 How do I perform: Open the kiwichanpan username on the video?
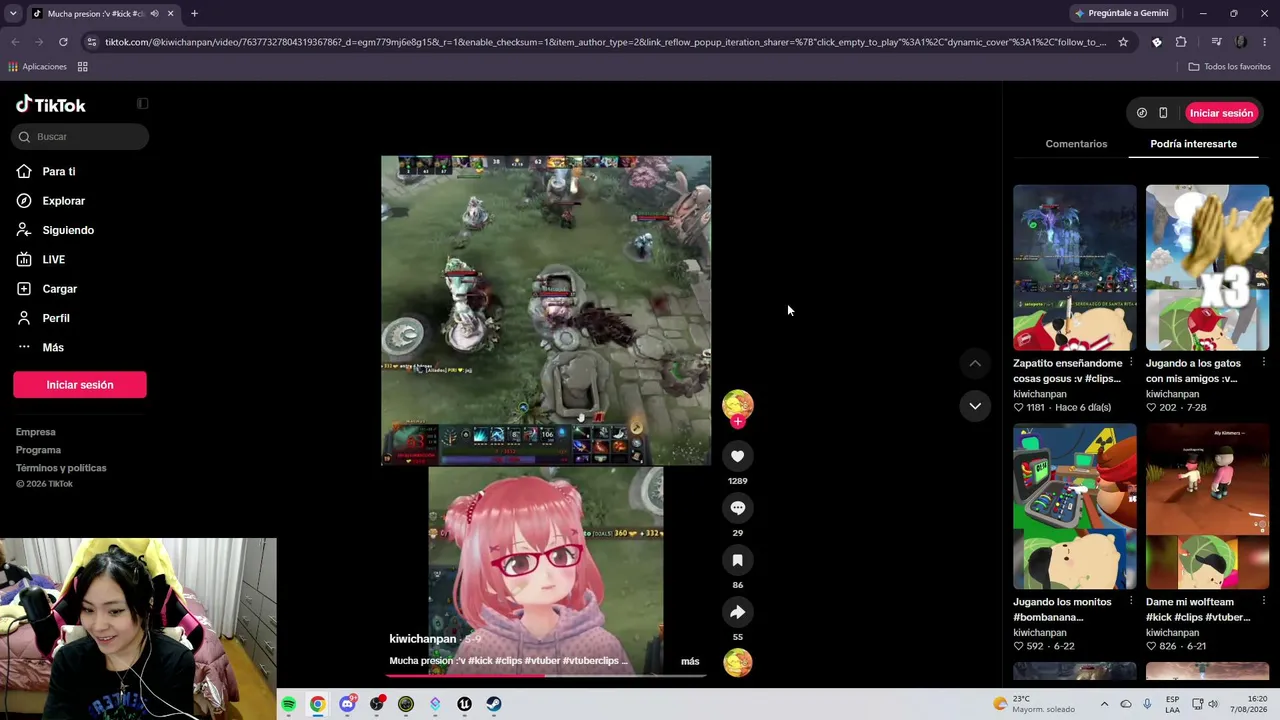(x=422, y=639)
